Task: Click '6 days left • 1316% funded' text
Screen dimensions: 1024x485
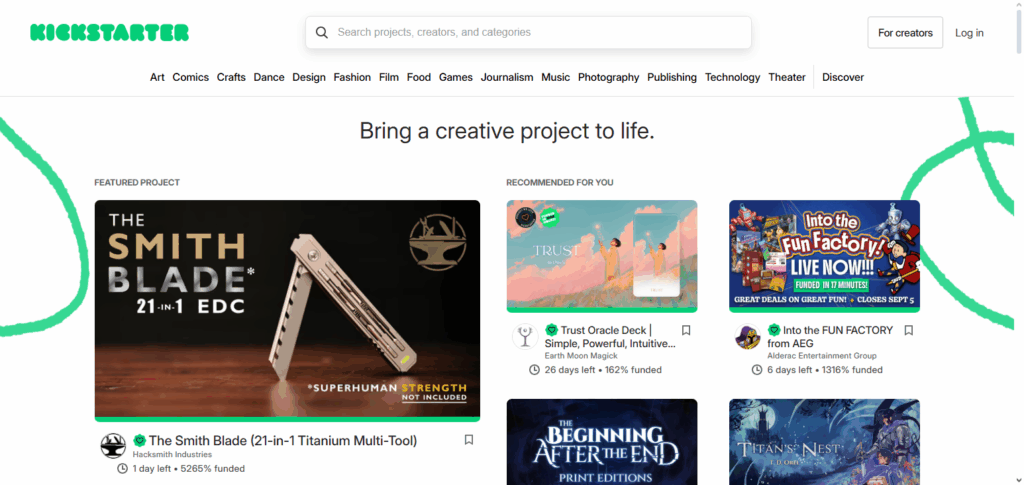Action: coord(825,370)
